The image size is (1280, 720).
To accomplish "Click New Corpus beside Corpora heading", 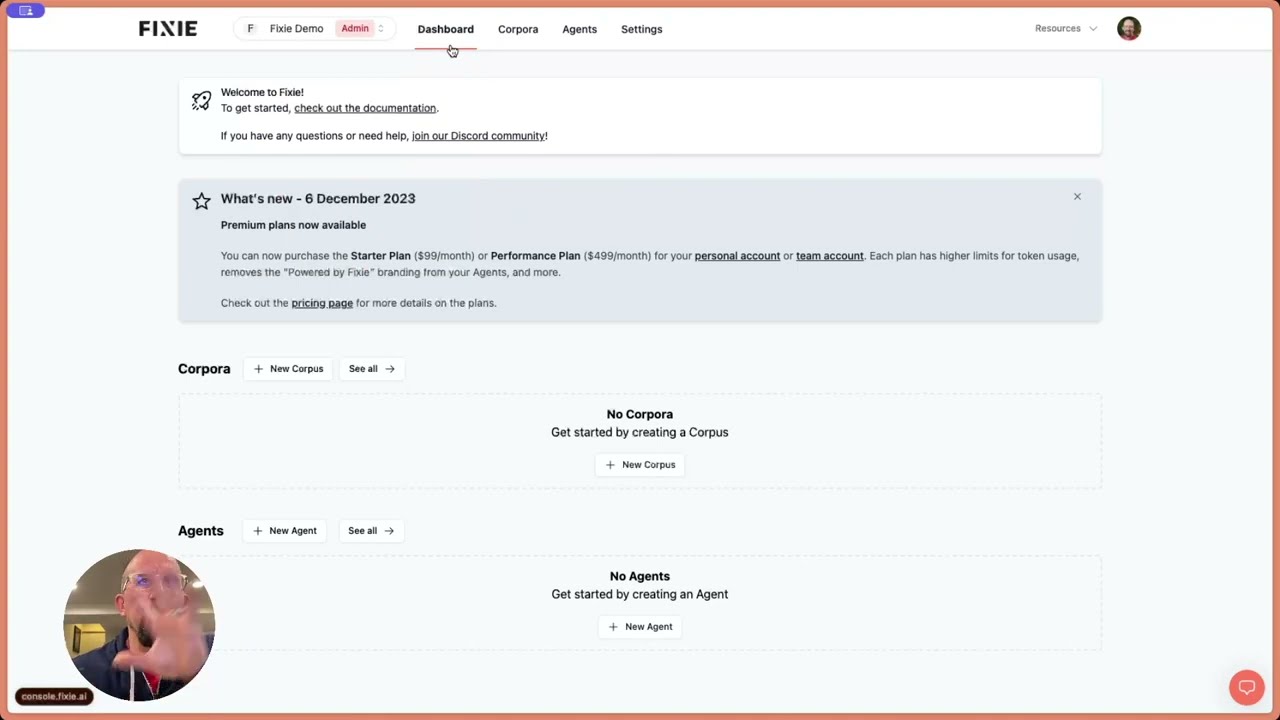I will pos(288,369).
